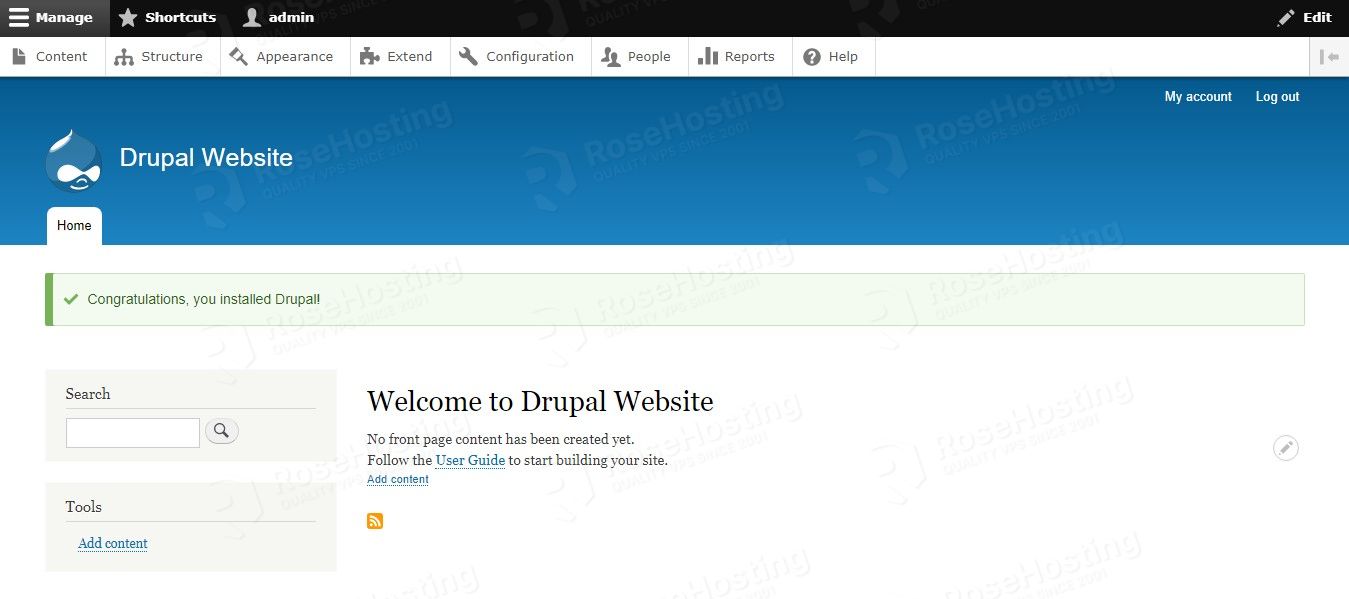The width and height of the screenshot is (1349, 599).
Task: Click the orange RSS feed icon
Action: tap(375, 521)
